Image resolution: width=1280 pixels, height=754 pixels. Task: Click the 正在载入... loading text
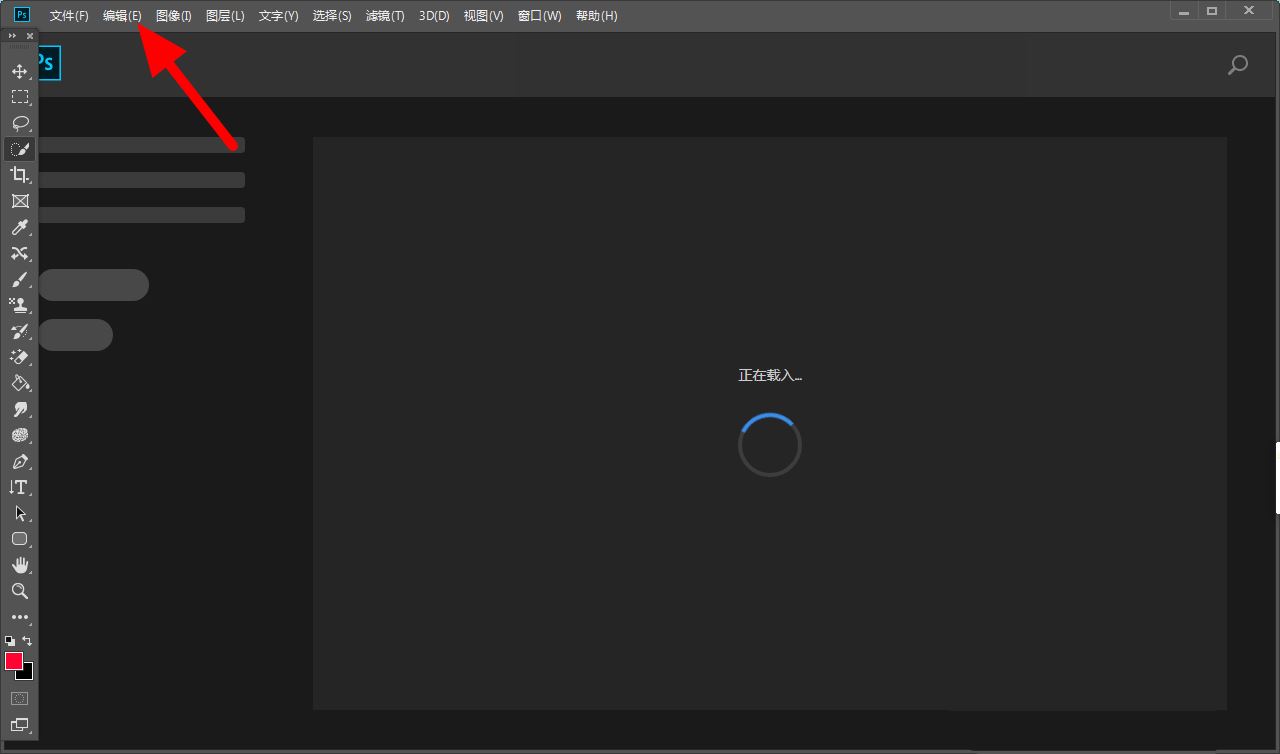pyautogui.click(x=770, y=375)
